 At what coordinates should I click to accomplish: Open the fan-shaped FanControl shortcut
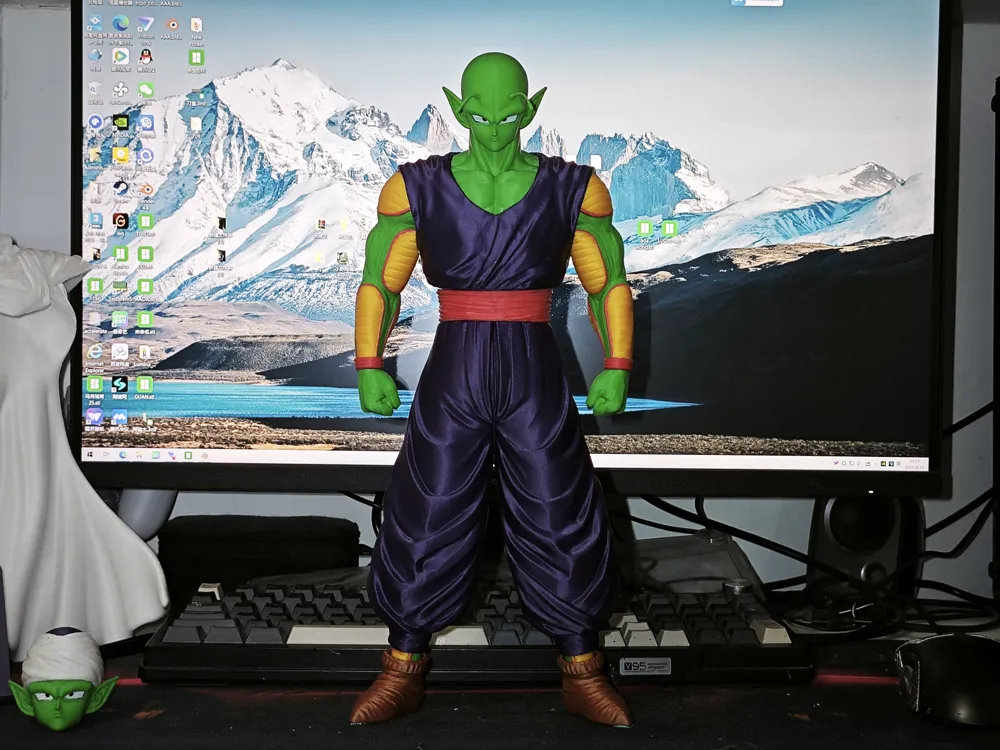pos(120,89)
